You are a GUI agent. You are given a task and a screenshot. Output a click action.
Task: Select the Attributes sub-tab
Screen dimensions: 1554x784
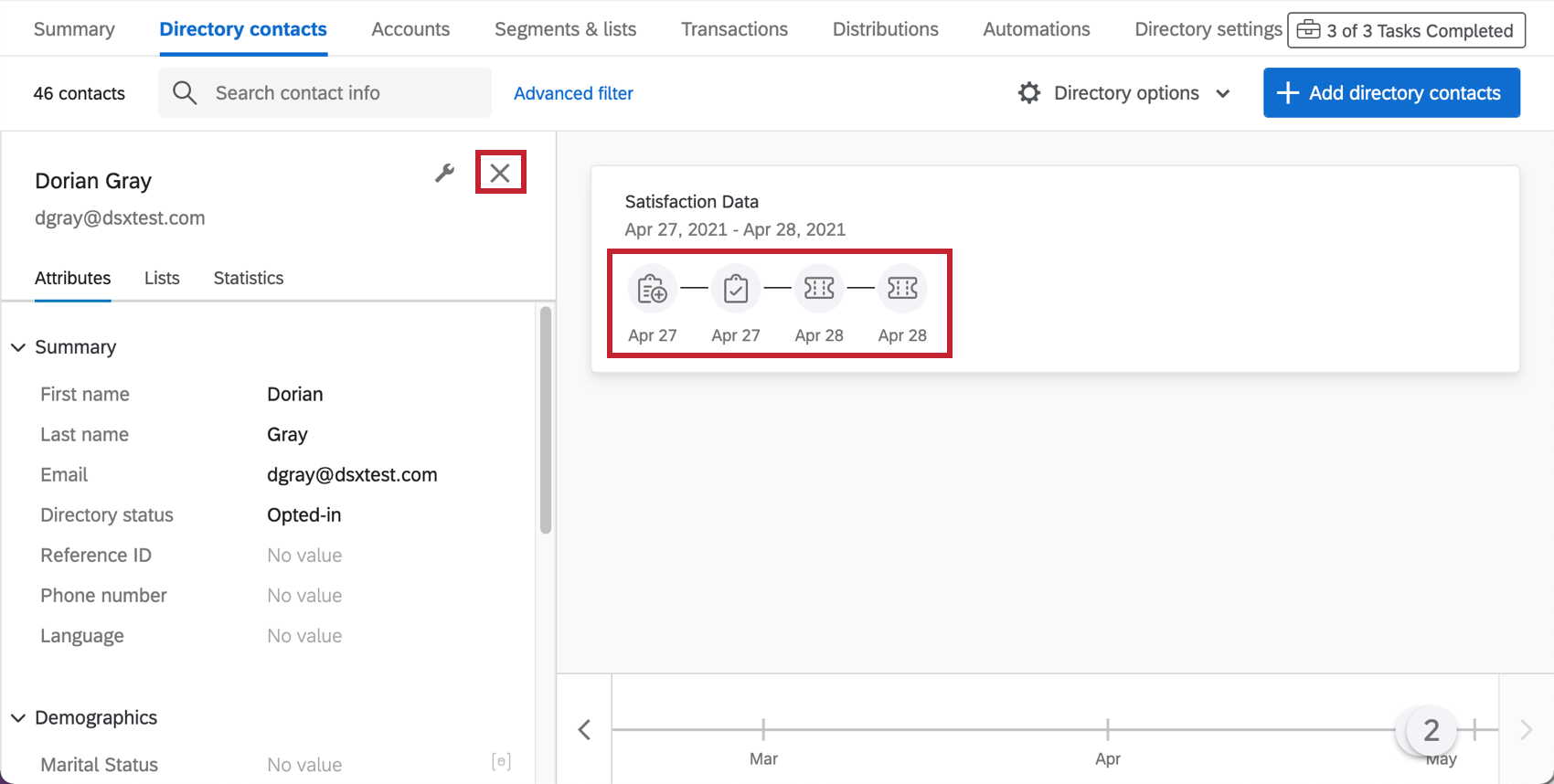73,278
